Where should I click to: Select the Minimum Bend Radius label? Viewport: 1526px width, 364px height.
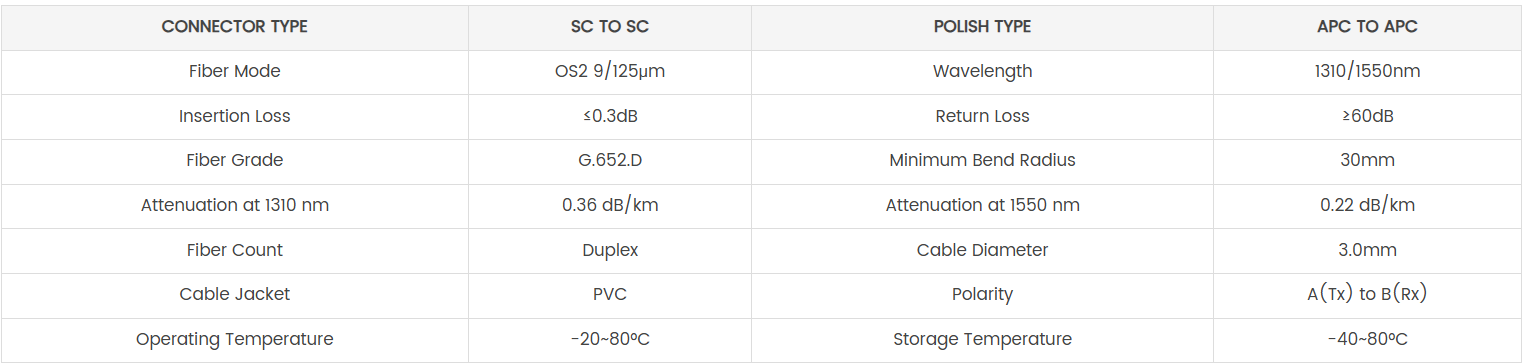point(982,160)
